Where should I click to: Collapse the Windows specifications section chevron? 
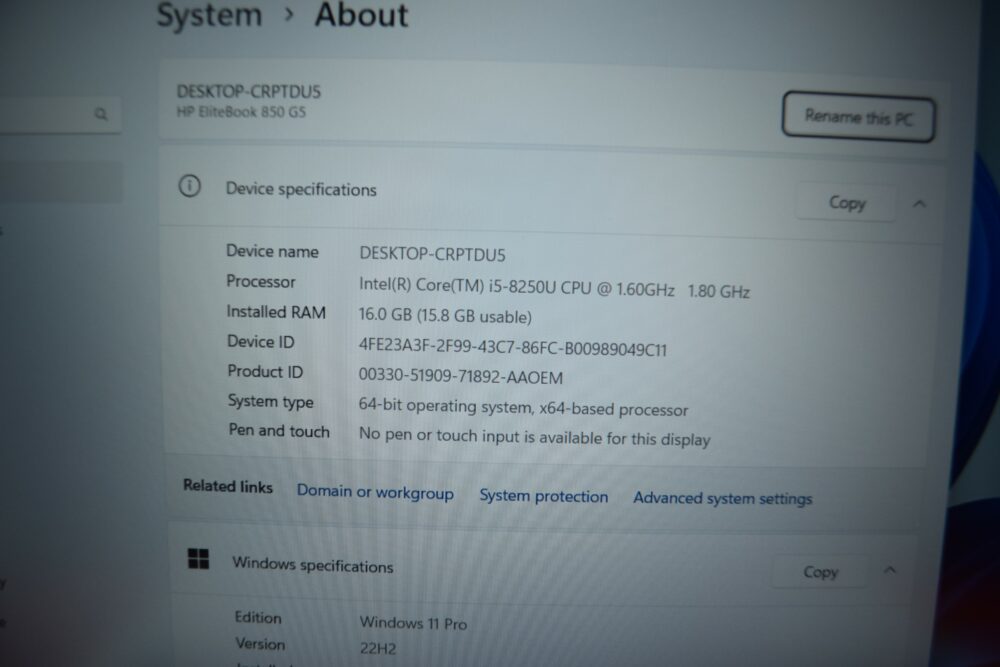point(890,570)
